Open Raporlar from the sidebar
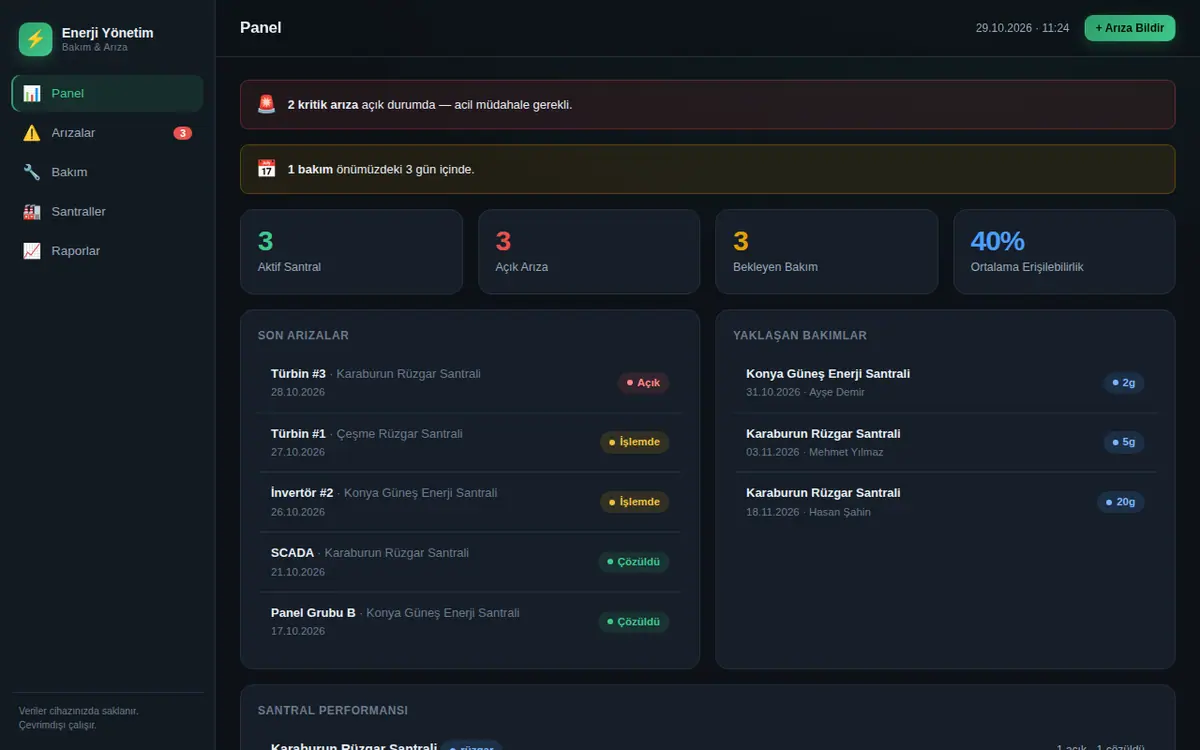This screenshot has height=750, width=1200. pyautogui.click(x=107, y=251)
